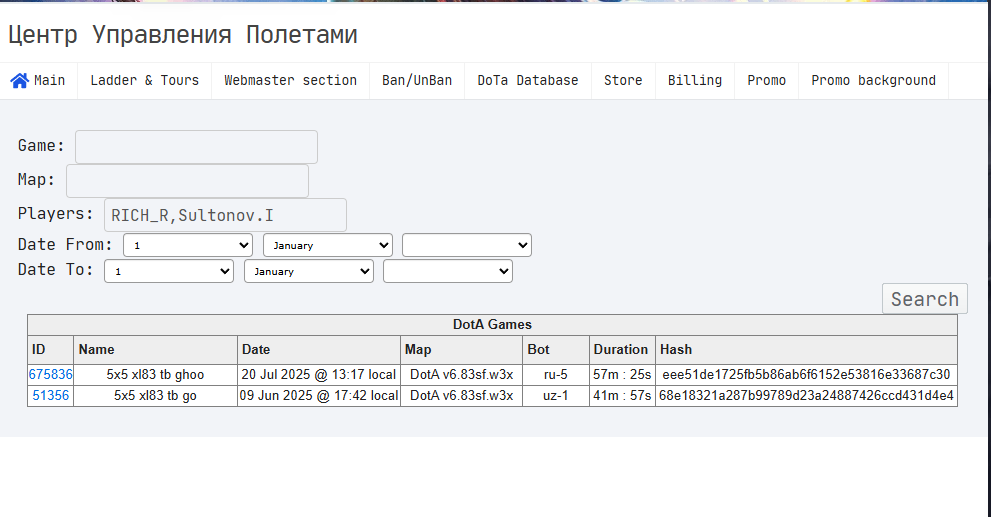Screen dimensions: 991x517
Task: Select the hash starting with eee51de1725
Action: [x=806, y=374]
